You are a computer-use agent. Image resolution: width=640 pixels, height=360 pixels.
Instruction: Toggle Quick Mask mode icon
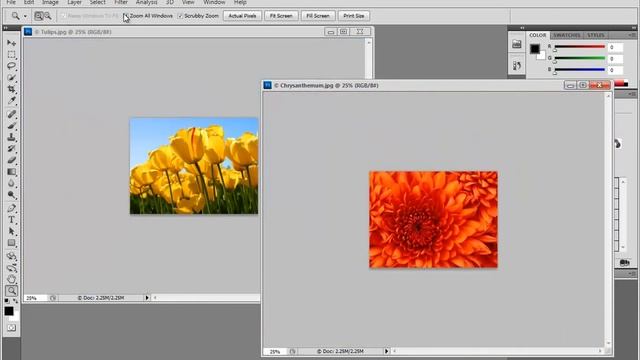[x=11, y=328]
